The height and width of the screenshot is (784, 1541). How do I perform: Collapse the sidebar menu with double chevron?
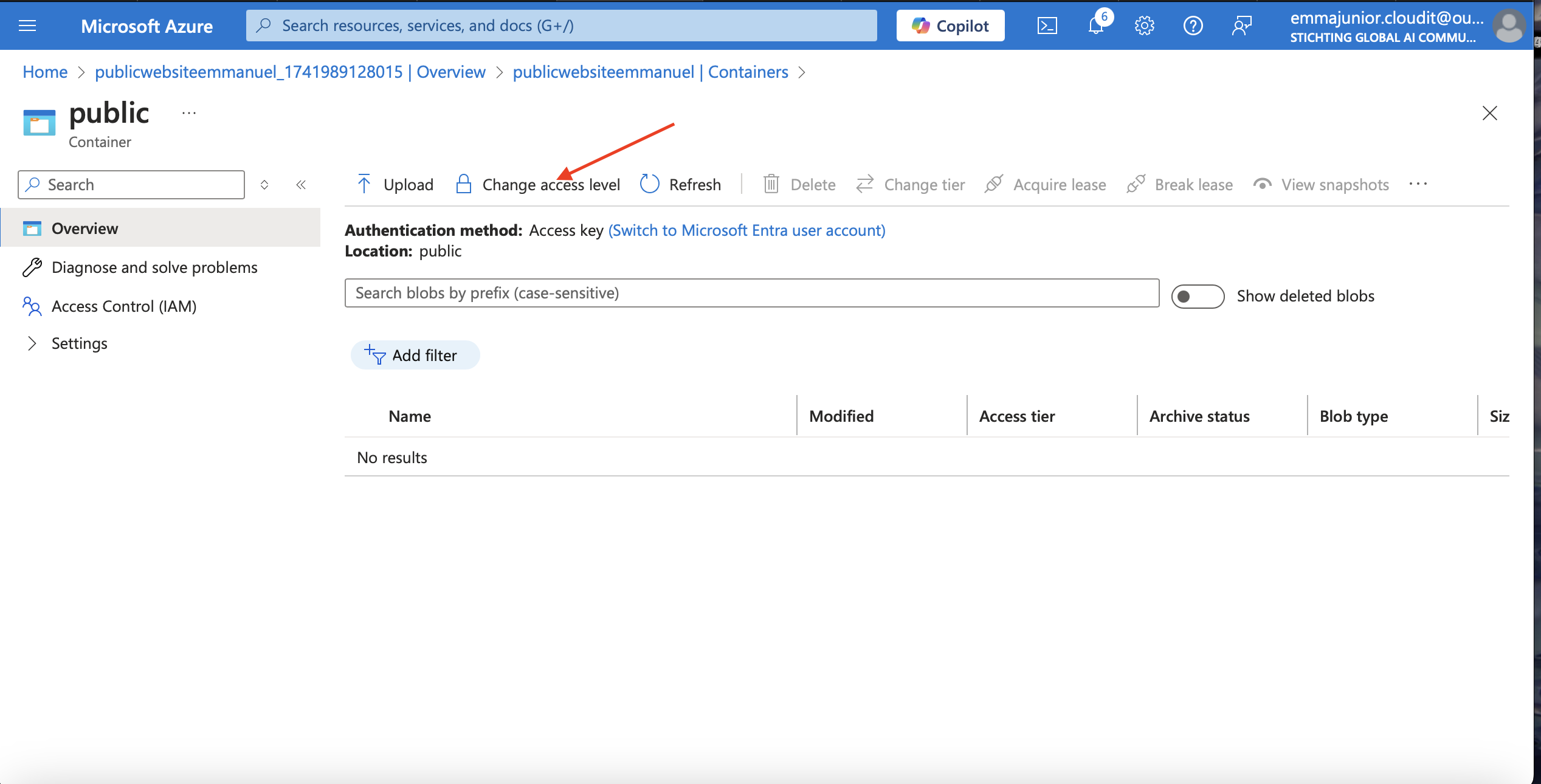click(301, 185)
